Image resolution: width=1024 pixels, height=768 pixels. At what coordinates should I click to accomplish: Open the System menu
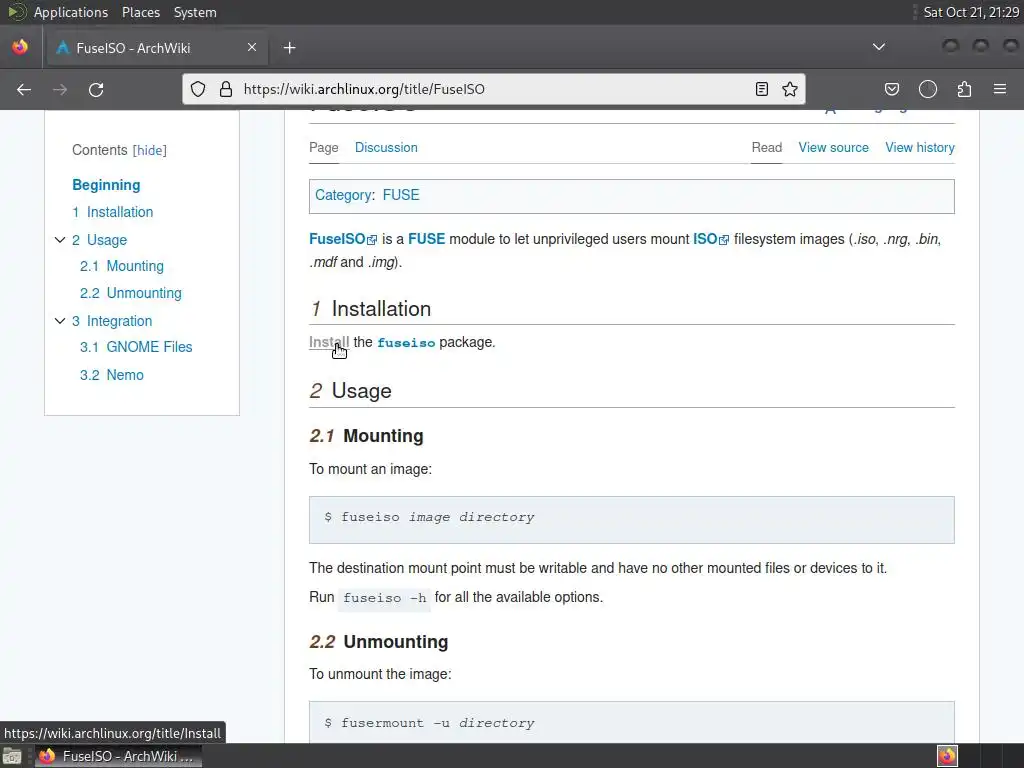195,12
